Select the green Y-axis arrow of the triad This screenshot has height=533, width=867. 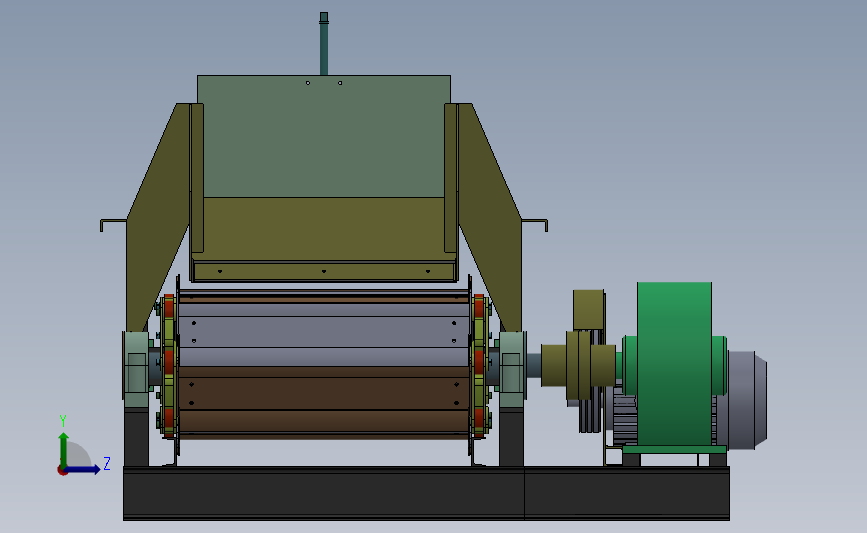[x=64, y=450]
